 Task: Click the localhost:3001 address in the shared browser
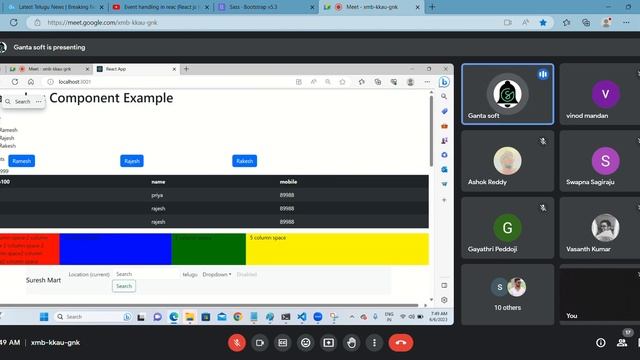[75, 82]
